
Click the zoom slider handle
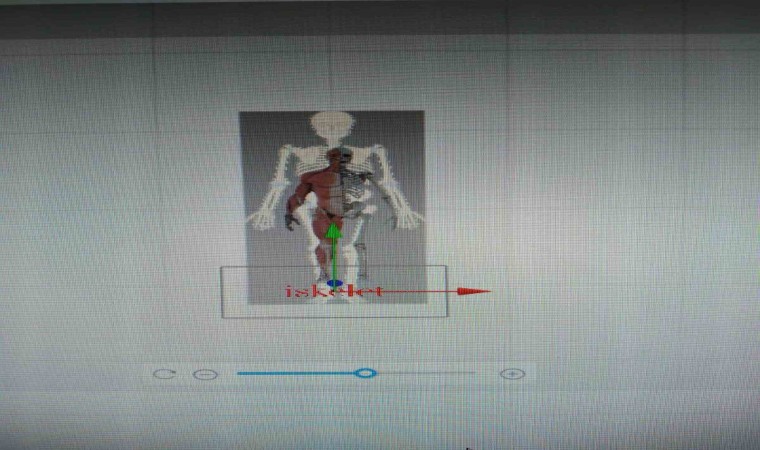pos(366,373)
